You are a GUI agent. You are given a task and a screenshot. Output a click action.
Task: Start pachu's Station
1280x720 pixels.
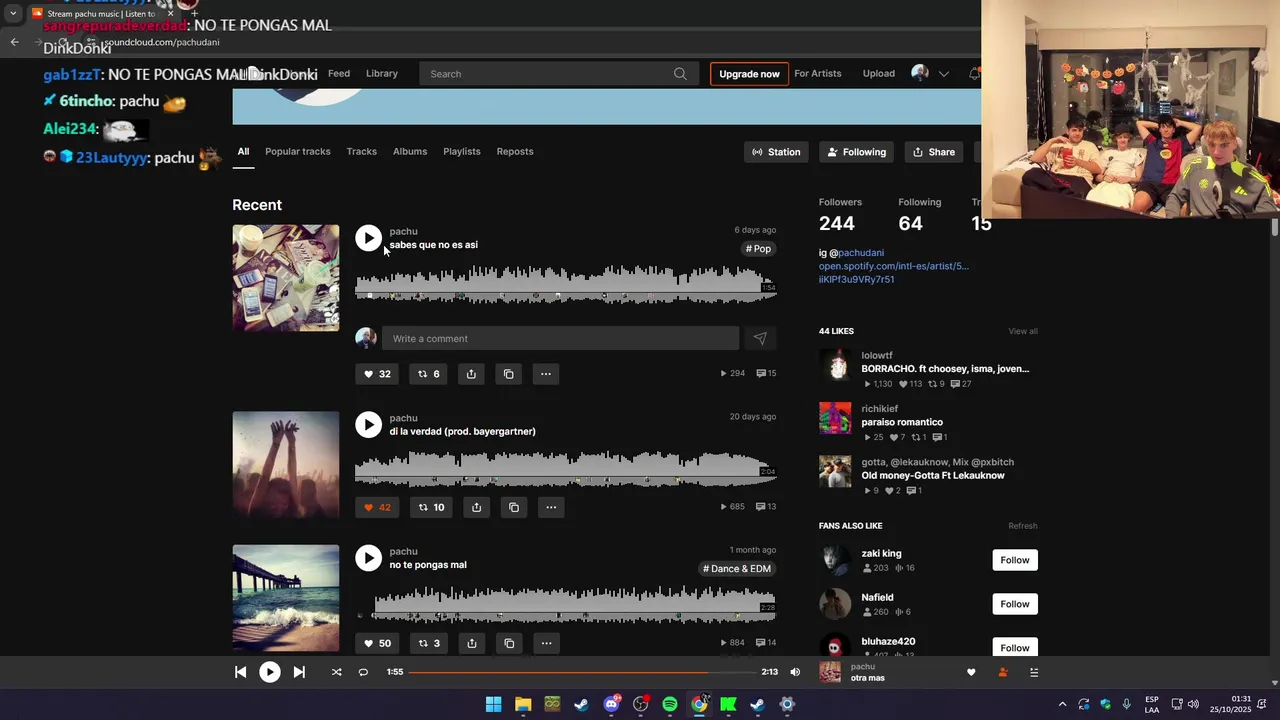tap(777, 152)
